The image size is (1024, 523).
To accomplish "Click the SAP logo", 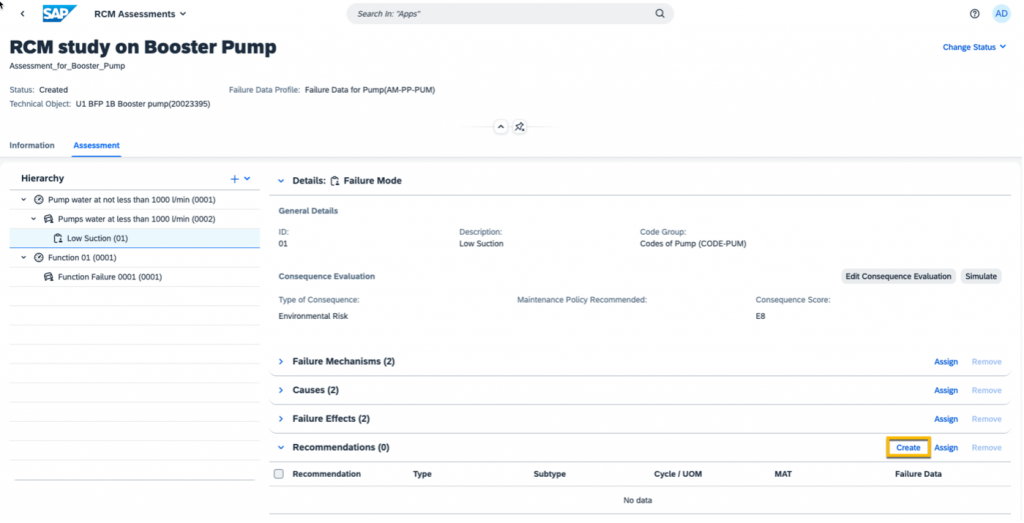I will click(x=59, y=14).
